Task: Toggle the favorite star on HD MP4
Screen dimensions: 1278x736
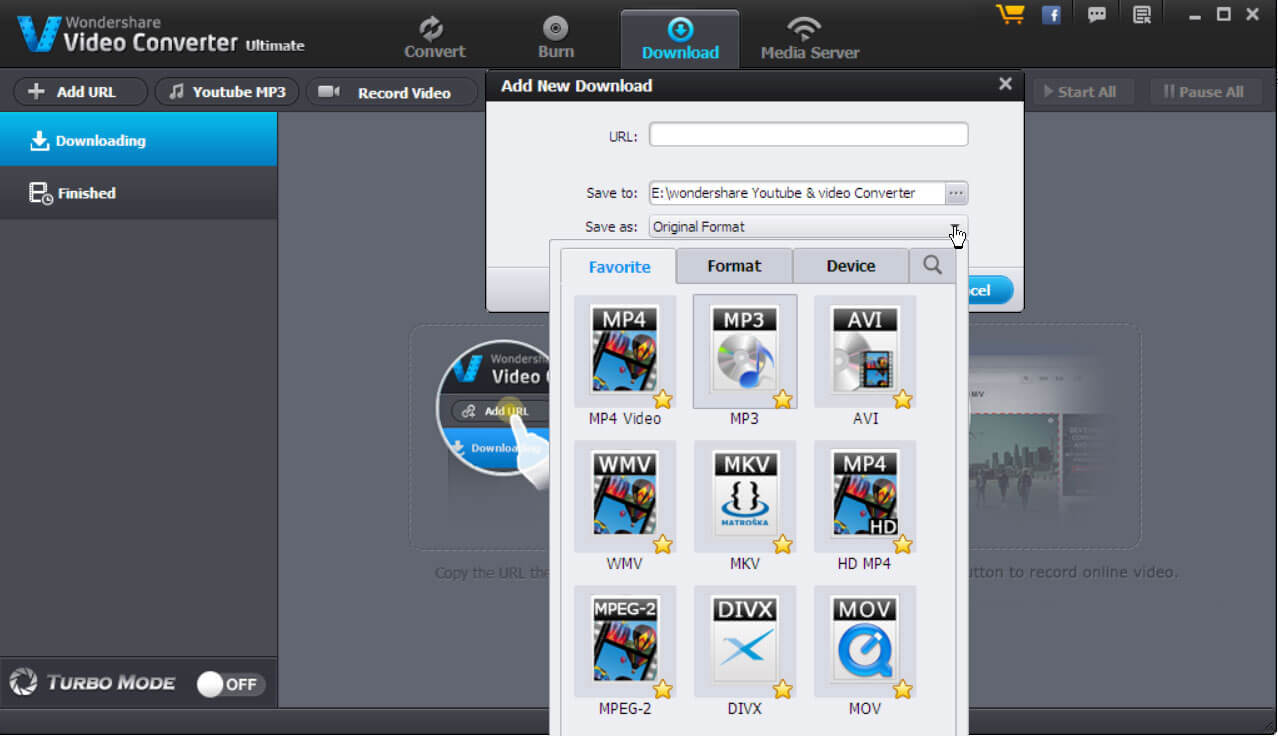Action: tap(903, 544)
